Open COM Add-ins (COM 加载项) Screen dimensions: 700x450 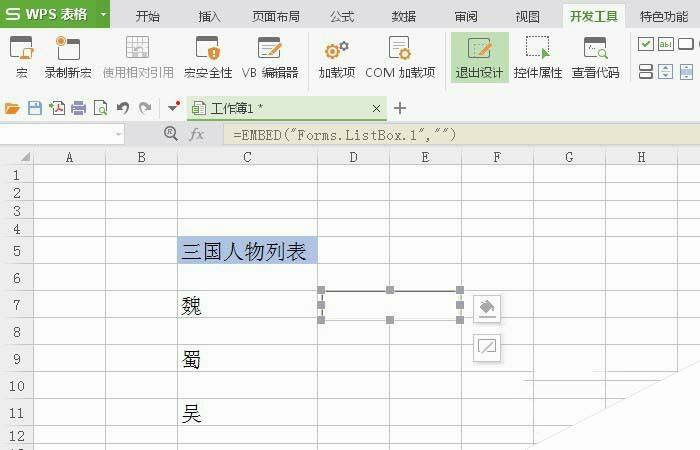tap(400, 57)
